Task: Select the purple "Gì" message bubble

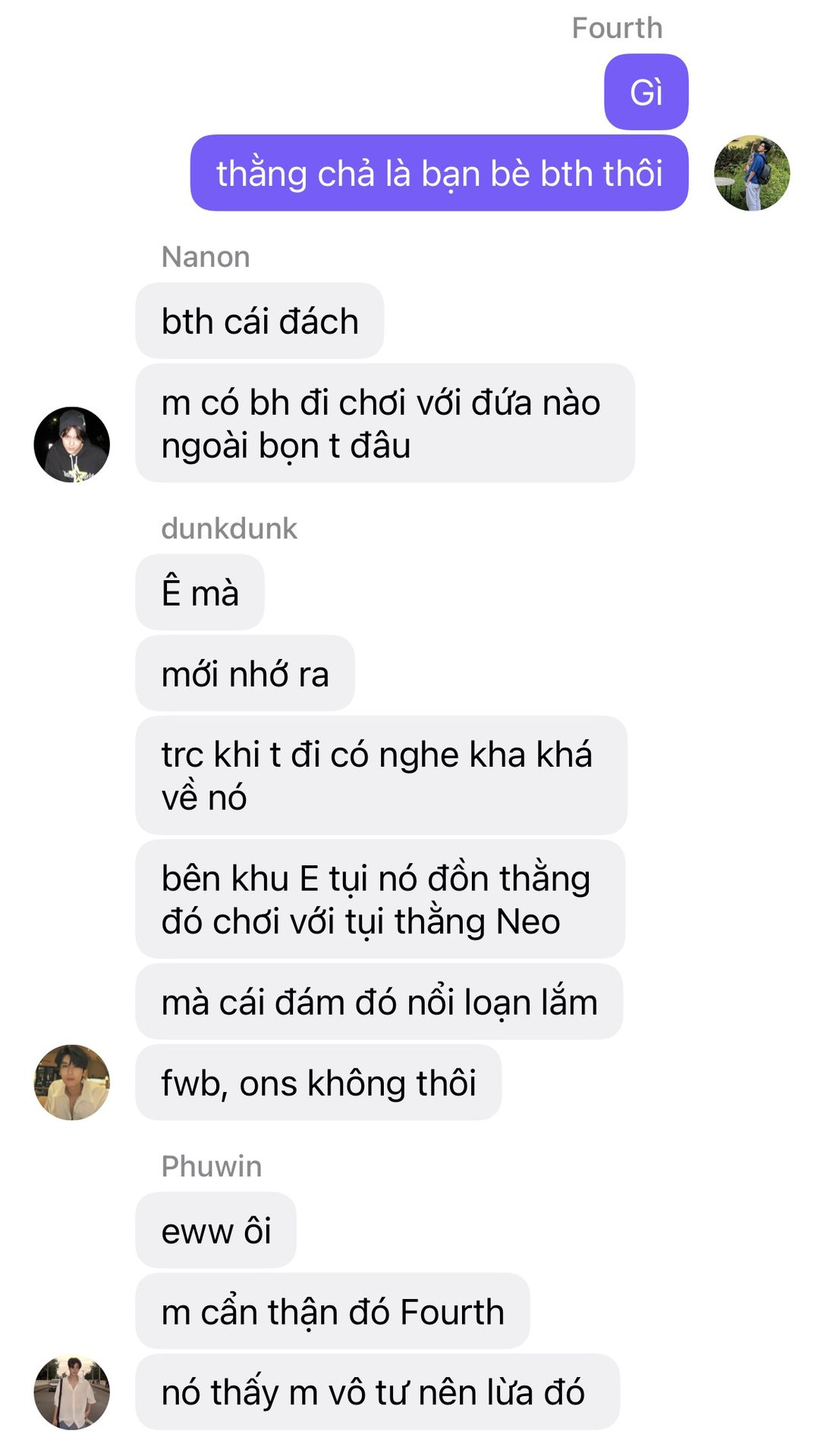Action: (646, 92)
